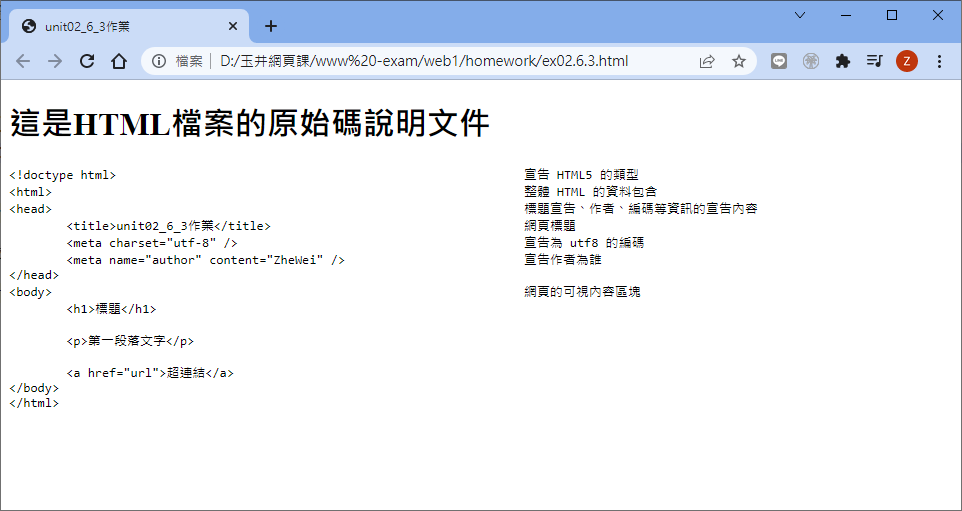
Task: Click the Forward navigation arrow
Action: click(55, 61)
